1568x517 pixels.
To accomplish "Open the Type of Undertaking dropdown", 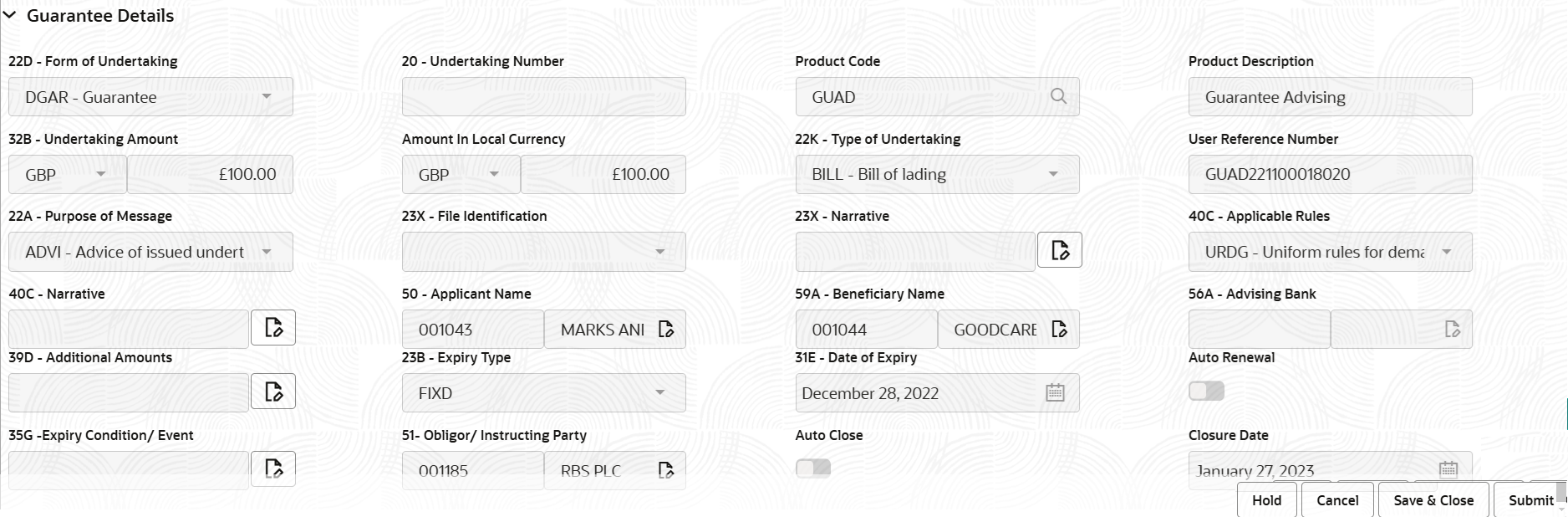I will point(1054,174).
